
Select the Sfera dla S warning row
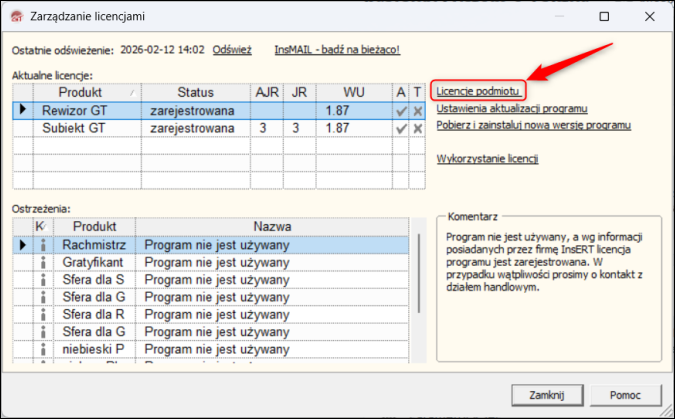[211, 280]
